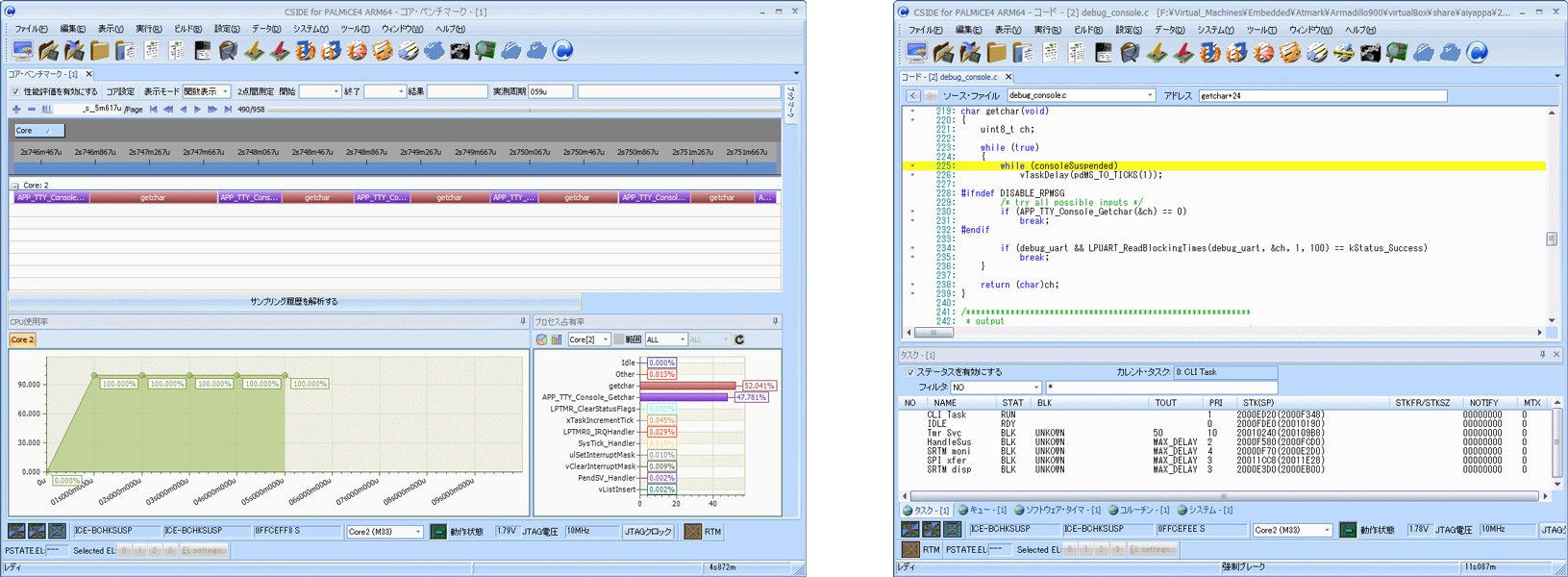Screen dimensions: 1568x577
Task: Click the floppy disk icon in right window toolbar
Action: pos(1103,51)
